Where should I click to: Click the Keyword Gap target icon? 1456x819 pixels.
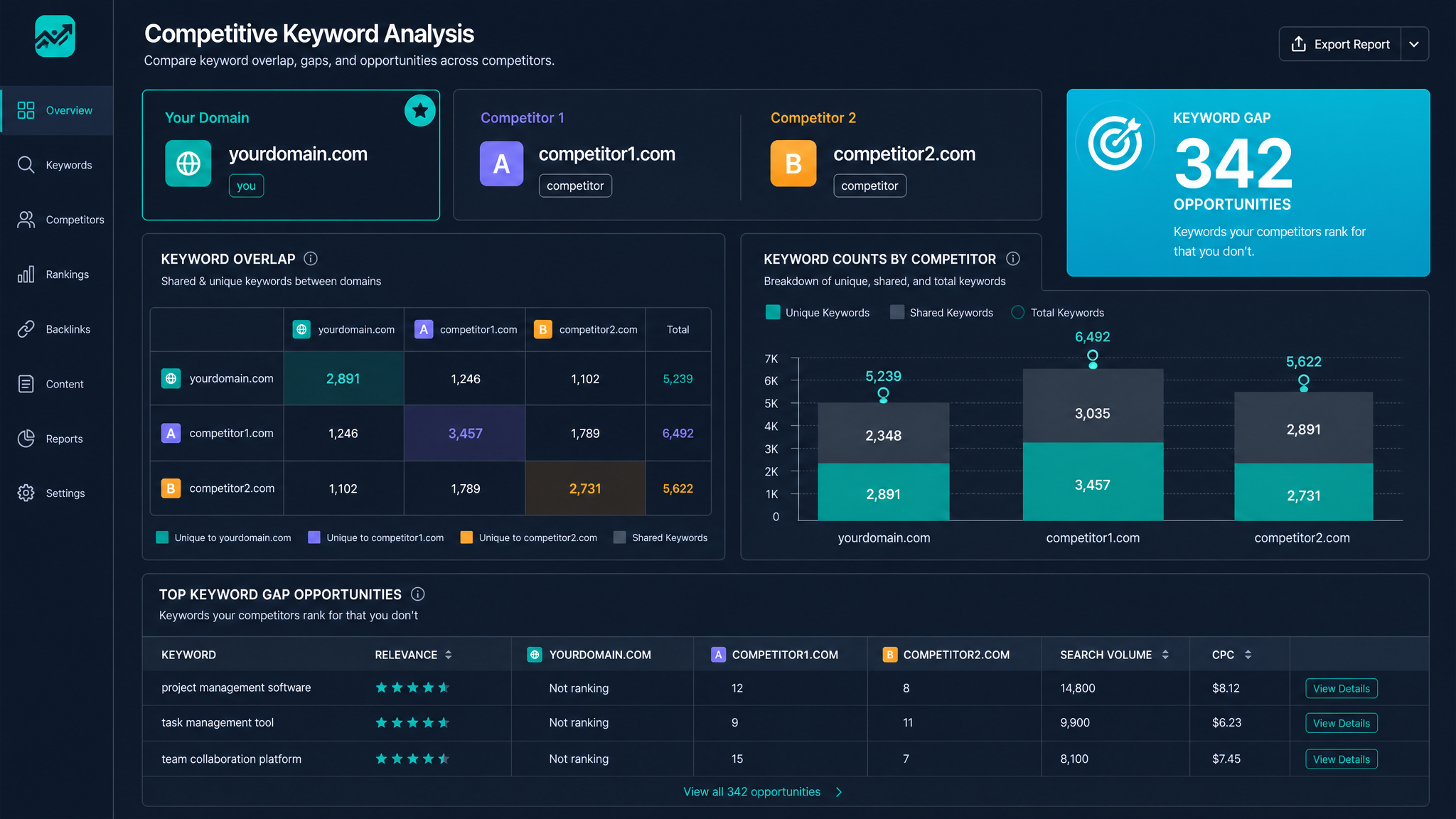point(1116,143)
